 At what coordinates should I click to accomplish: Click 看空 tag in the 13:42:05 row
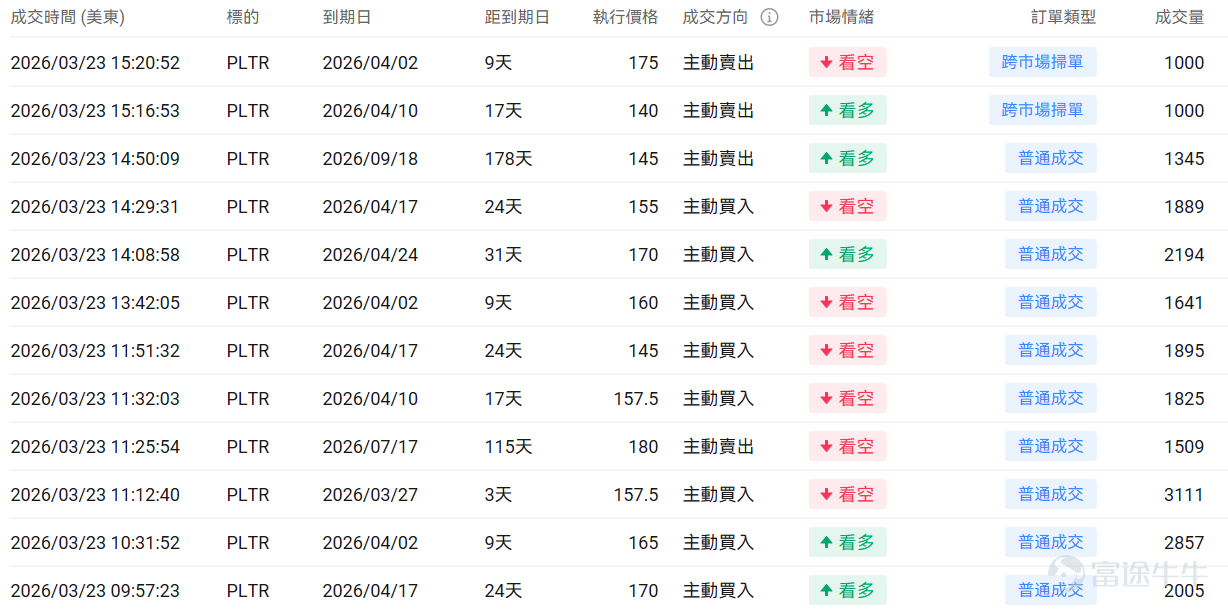tap(848, 302)
